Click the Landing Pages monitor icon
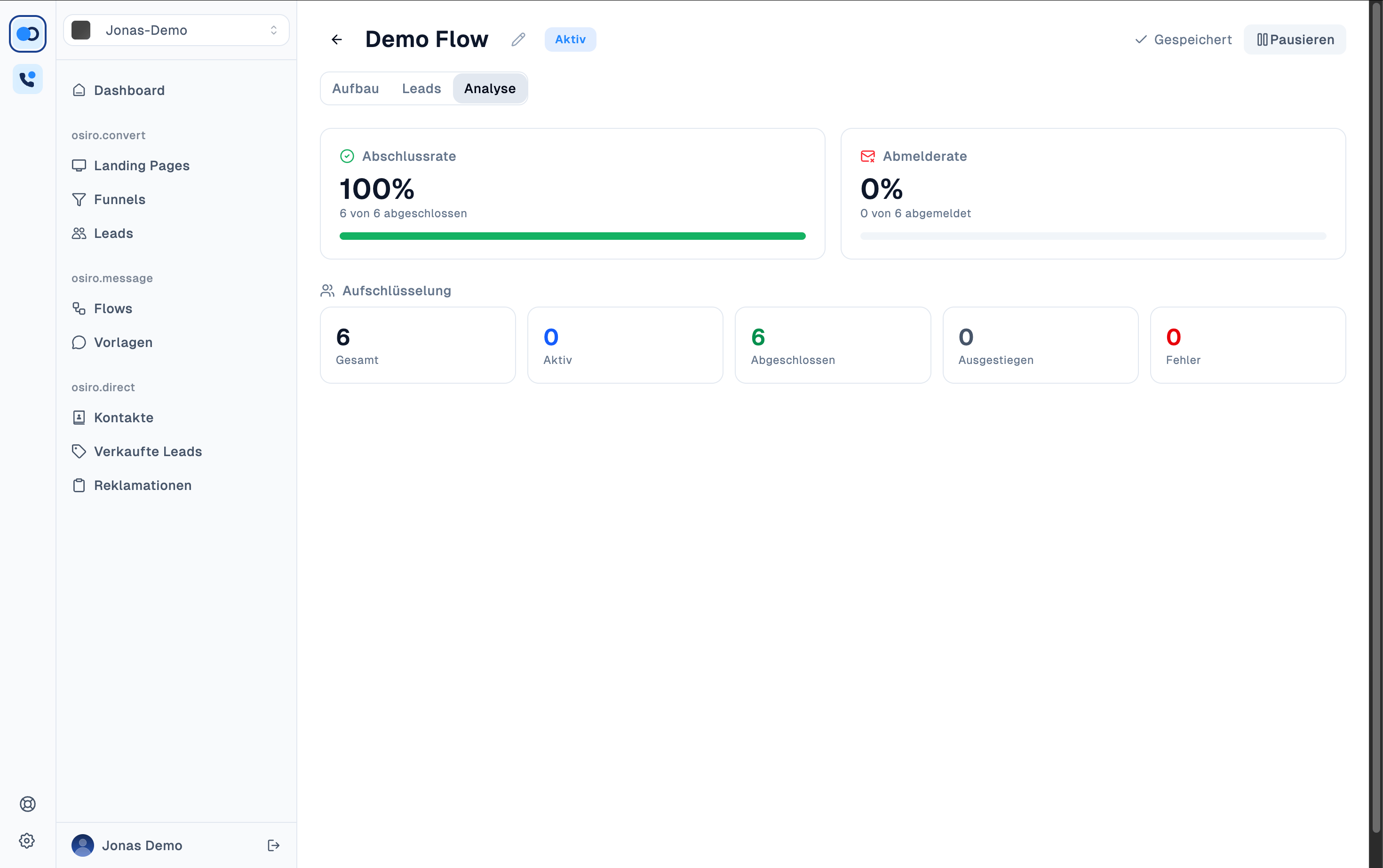The height and width of the screenshot is (868, 1383). (x=79, y=166)
